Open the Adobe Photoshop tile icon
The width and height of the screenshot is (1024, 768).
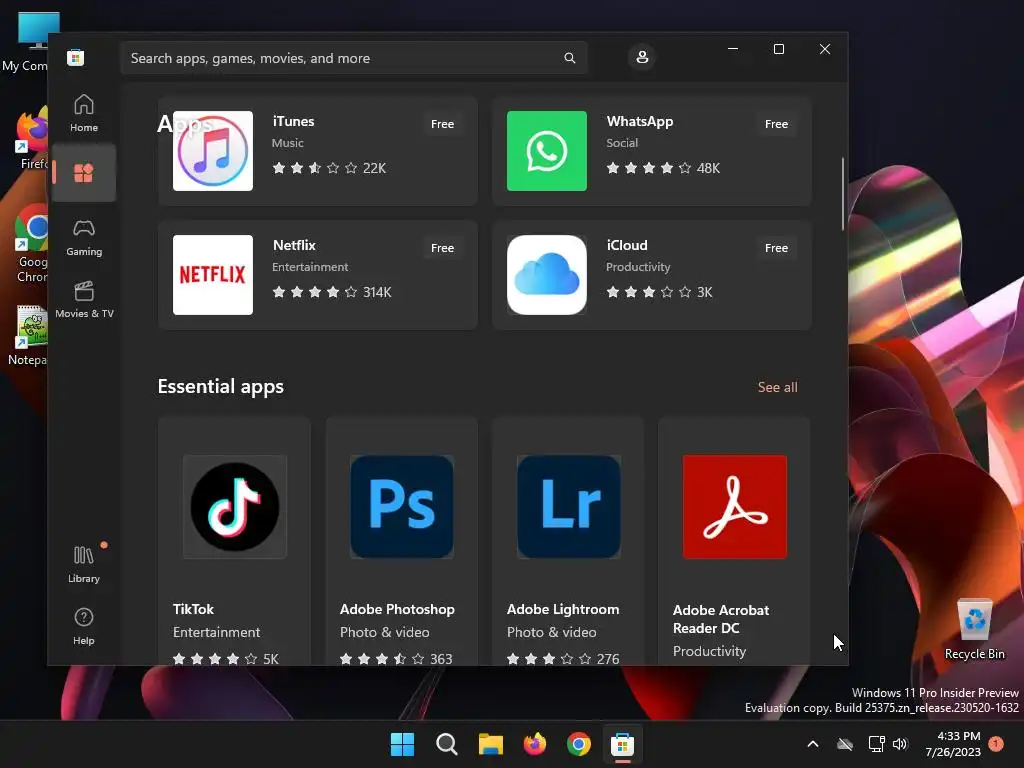click(402, 507)
